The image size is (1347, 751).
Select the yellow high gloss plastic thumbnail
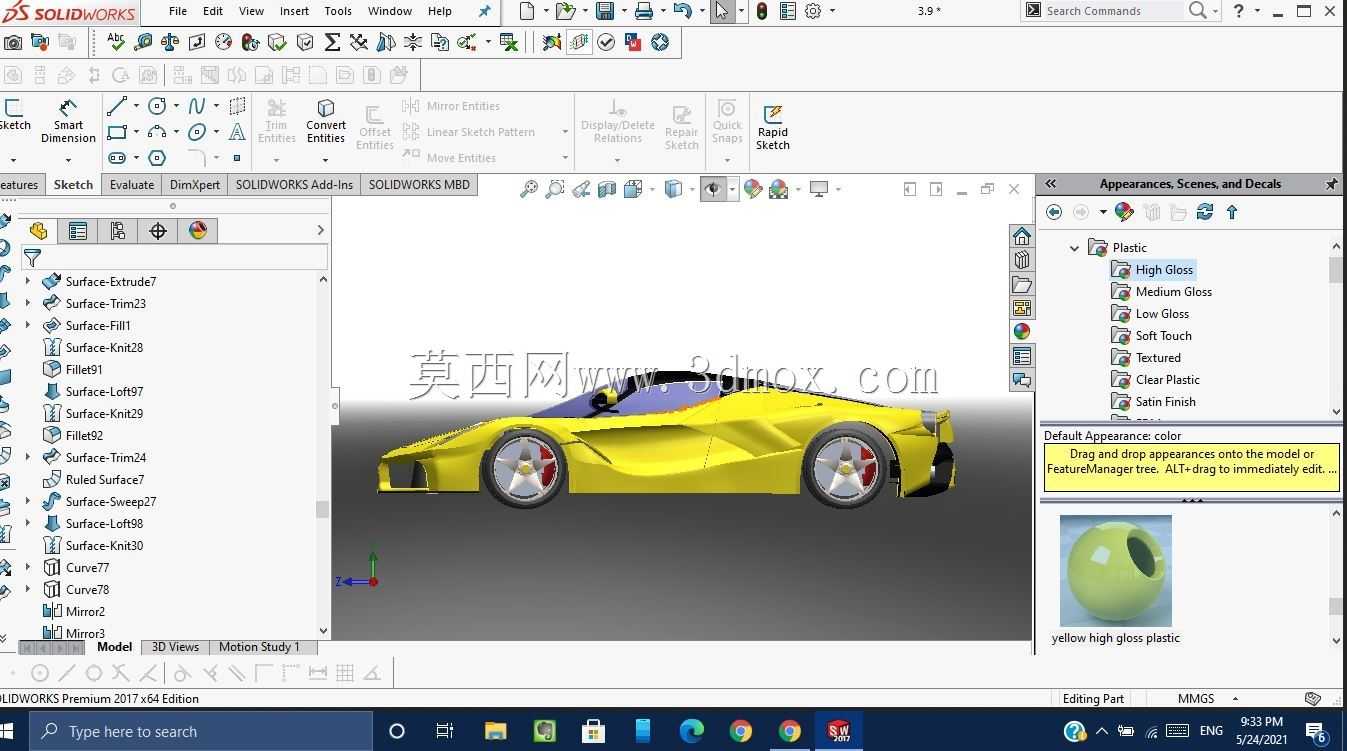[1115, 571]
